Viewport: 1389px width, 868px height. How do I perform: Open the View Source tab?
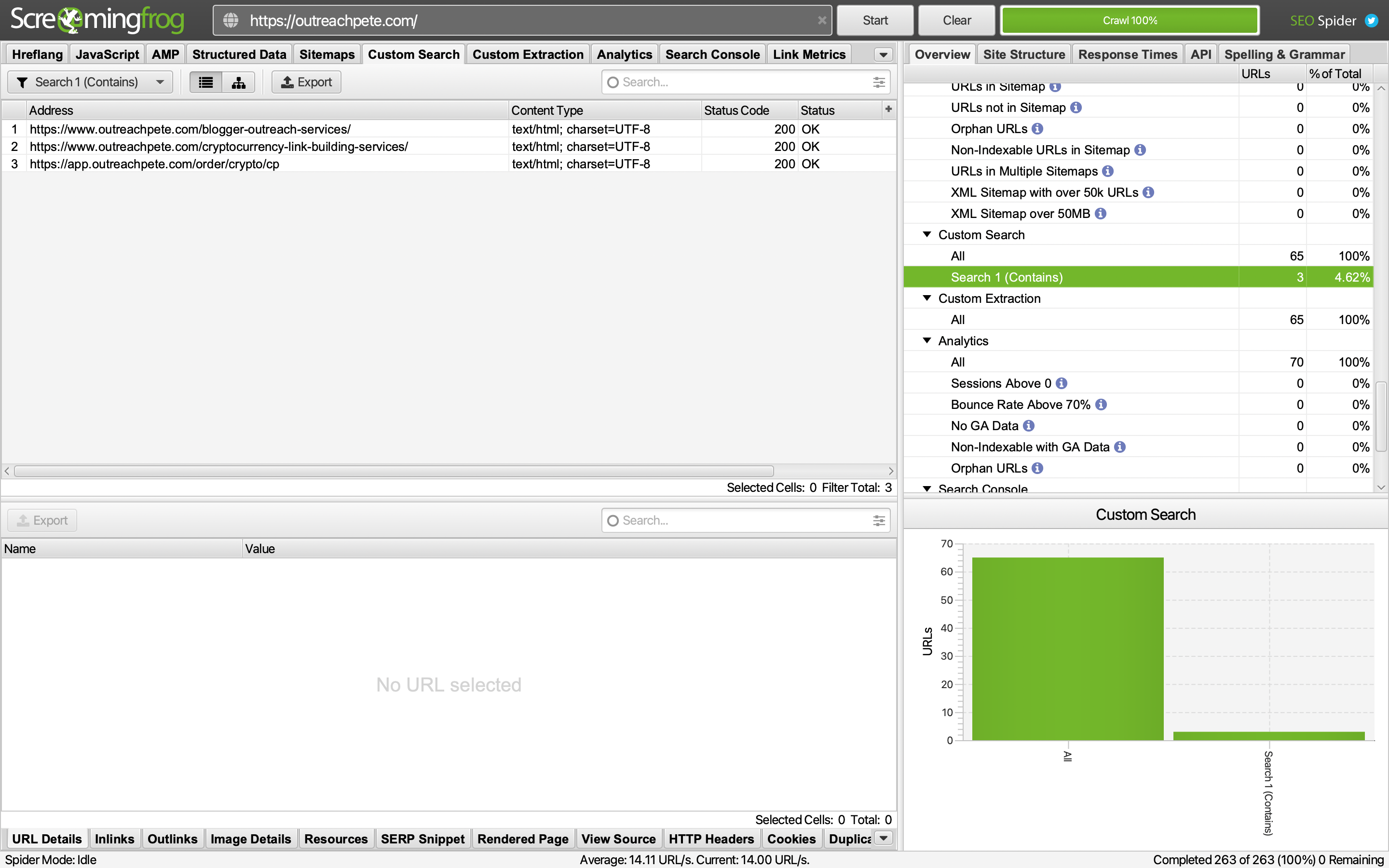[618, 839]
